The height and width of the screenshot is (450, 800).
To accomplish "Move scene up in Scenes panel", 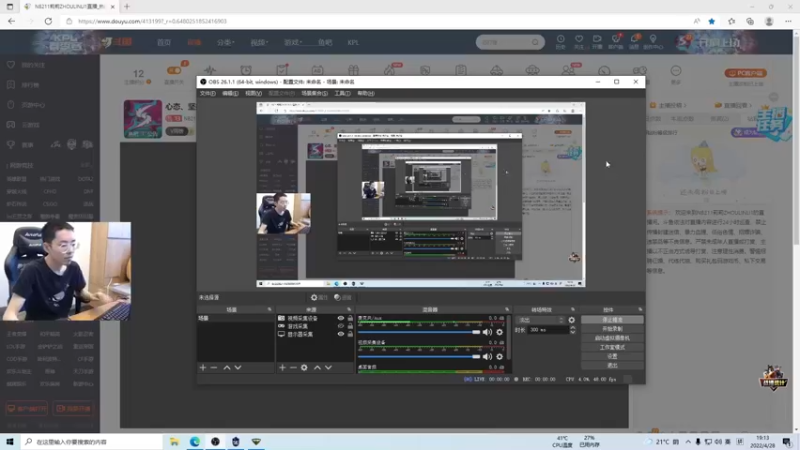I will (x=227, y=367).
